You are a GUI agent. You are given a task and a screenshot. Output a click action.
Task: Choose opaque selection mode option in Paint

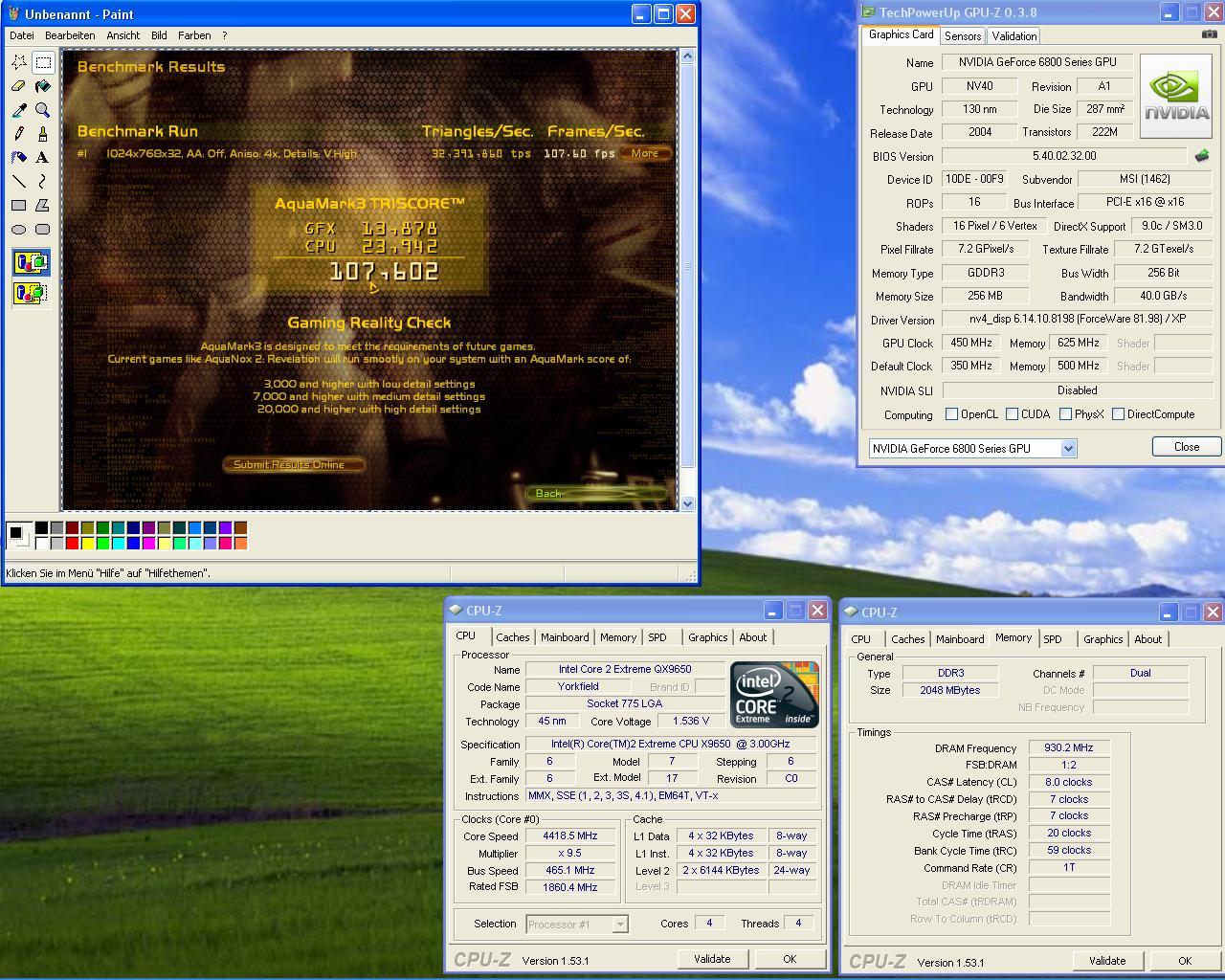(31, 262)
